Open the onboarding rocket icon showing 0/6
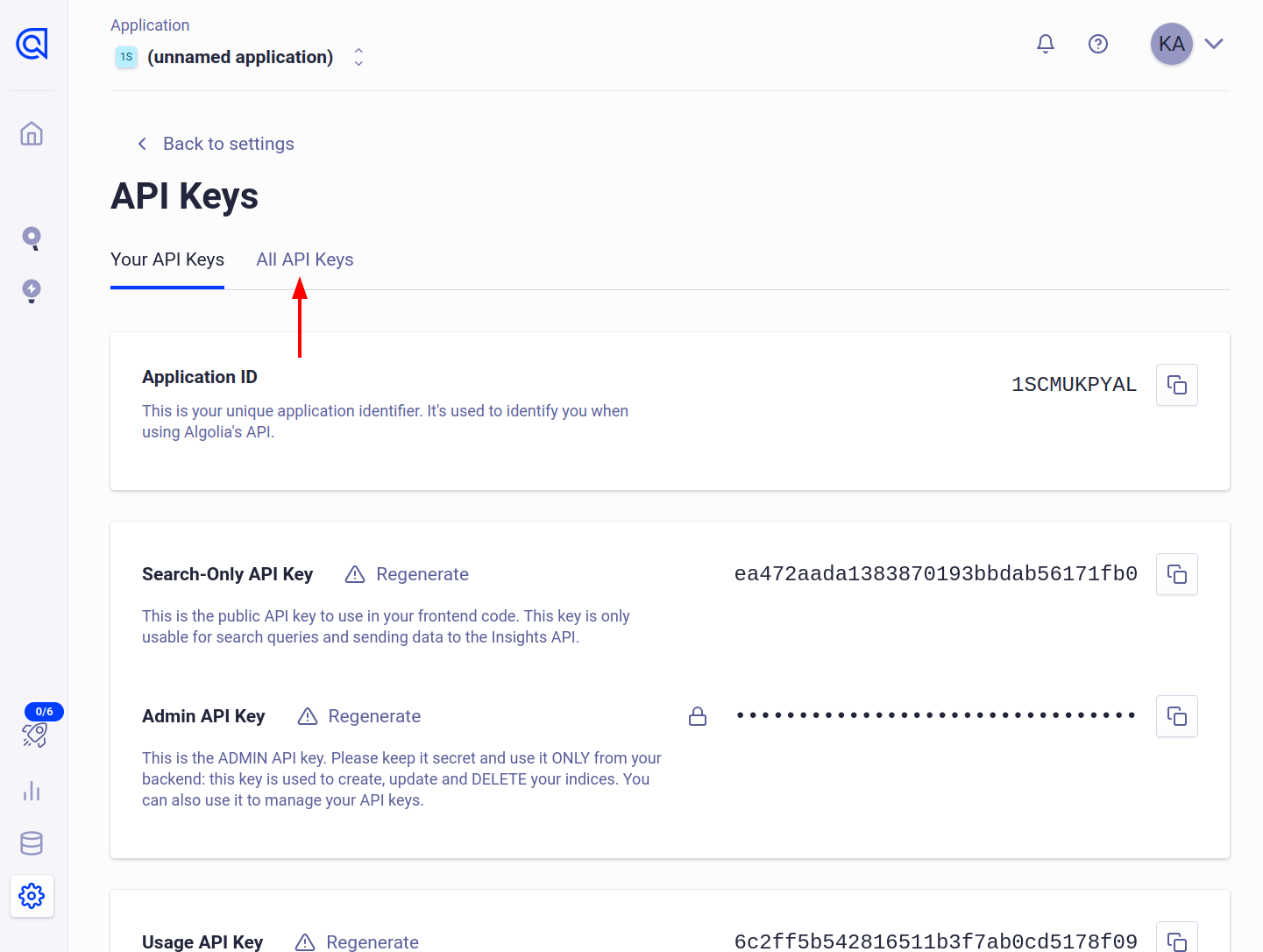Image resolution: width=1263 pixels, height=952 pixels. [34, 734]
